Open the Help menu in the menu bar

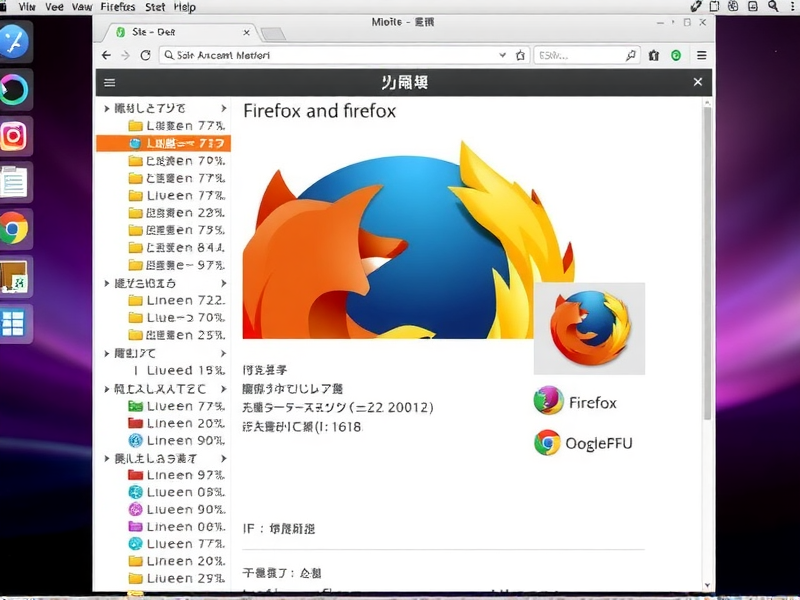pos(183,7)
